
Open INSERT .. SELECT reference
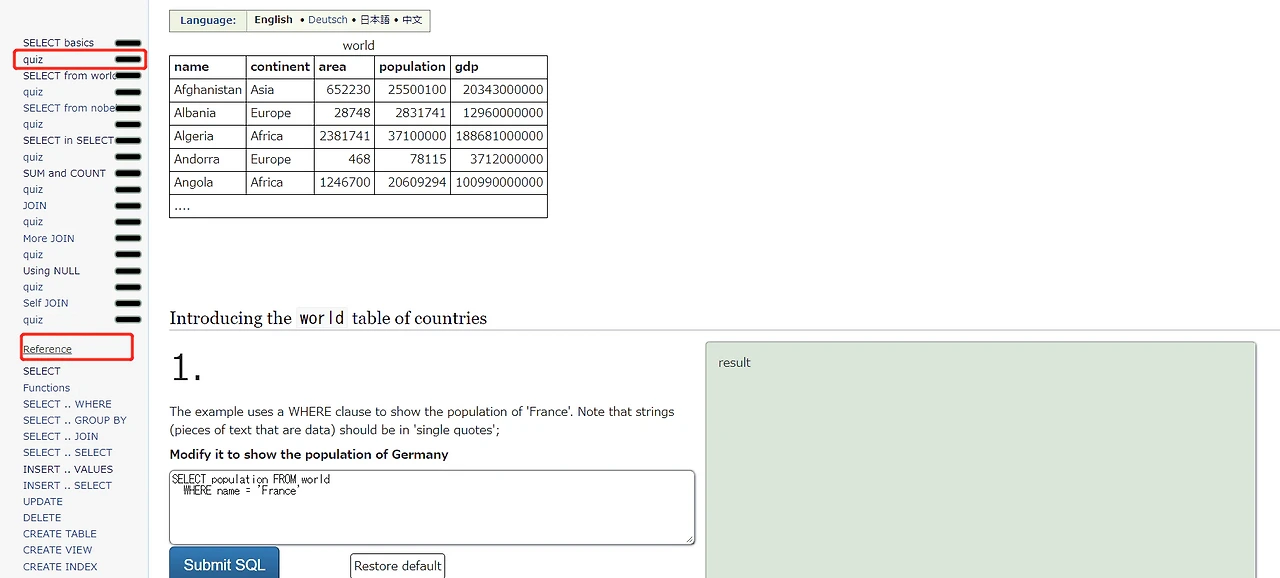tap(67, 485)
